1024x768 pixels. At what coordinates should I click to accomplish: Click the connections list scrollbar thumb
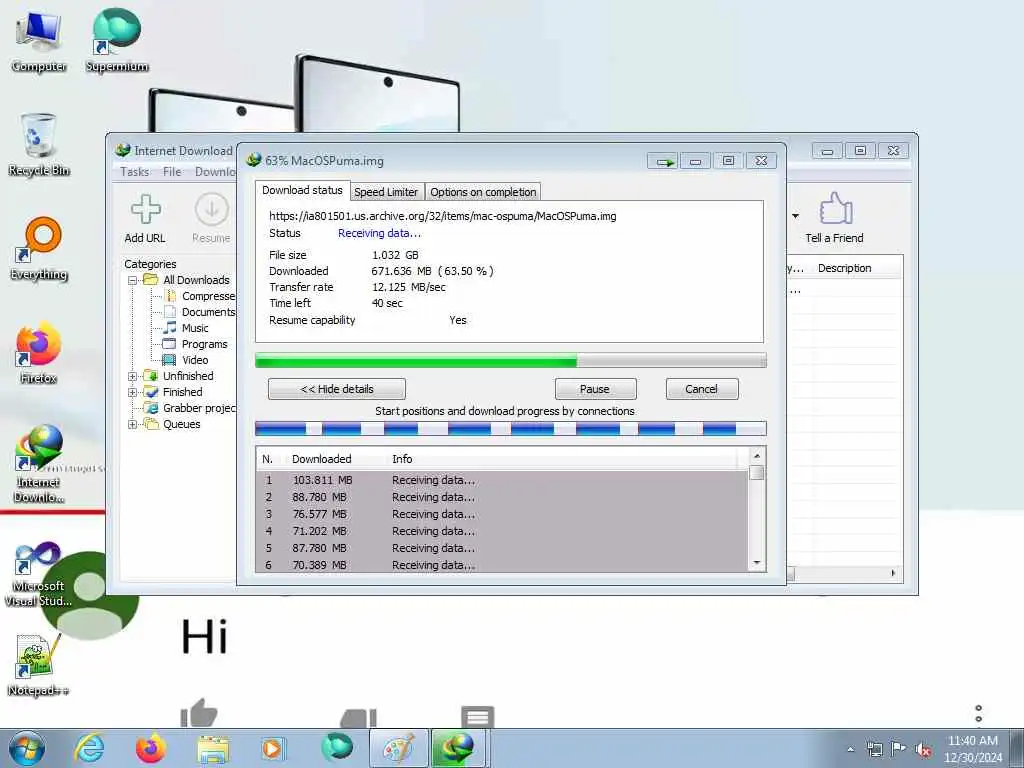coord(757,473)
